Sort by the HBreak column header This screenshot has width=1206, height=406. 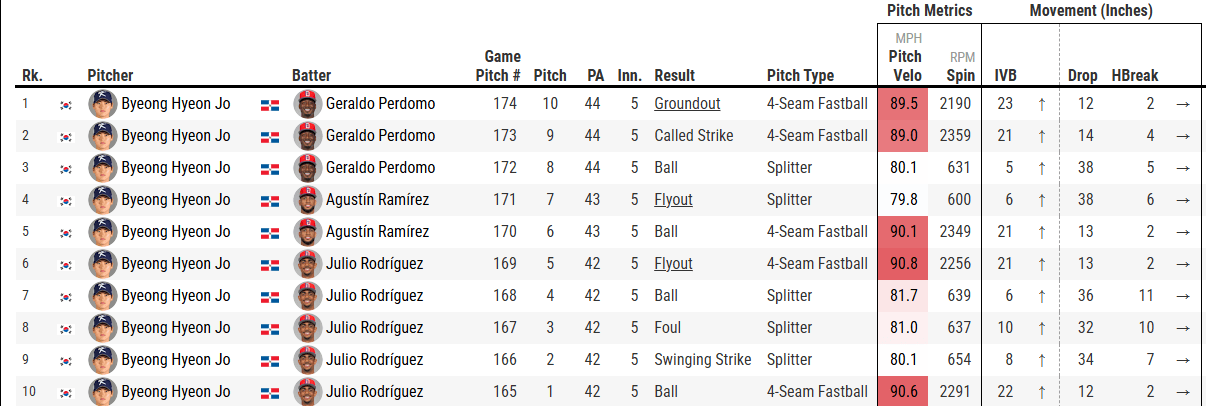1134,75
